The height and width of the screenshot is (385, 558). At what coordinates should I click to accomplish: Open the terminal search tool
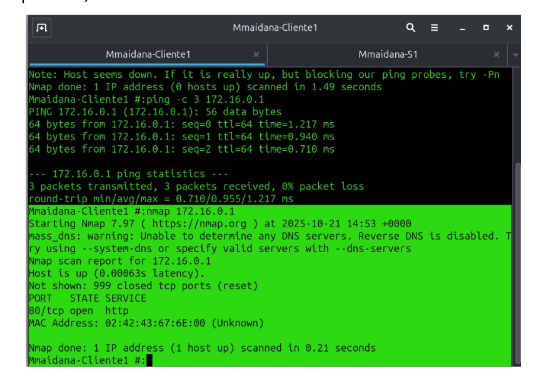click(410, 28)
